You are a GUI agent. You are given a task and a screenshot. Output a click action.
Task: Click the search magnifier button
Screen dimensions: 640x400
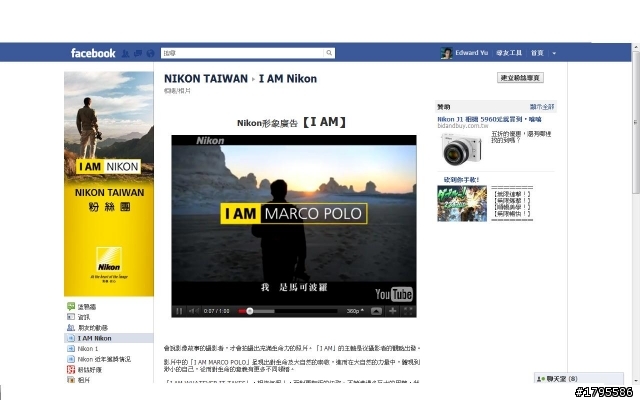coord(329,53)
